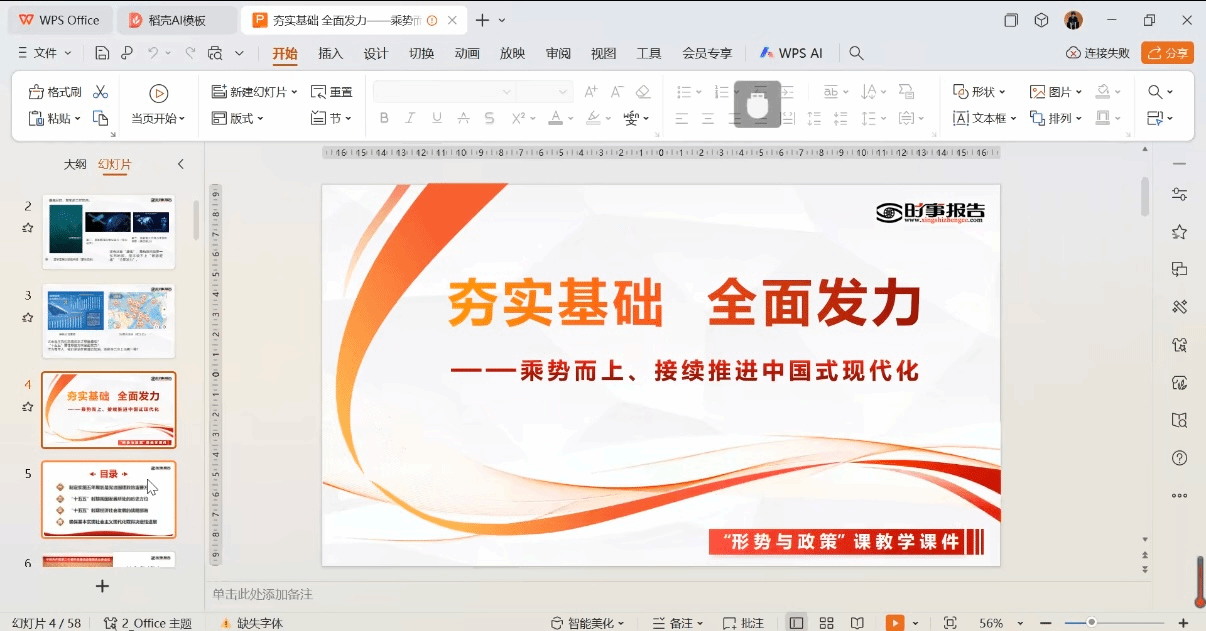Click the fit-slide-to-window icon in status bar
Viewport: 1206px width, 631px height.
pos(950,623)
